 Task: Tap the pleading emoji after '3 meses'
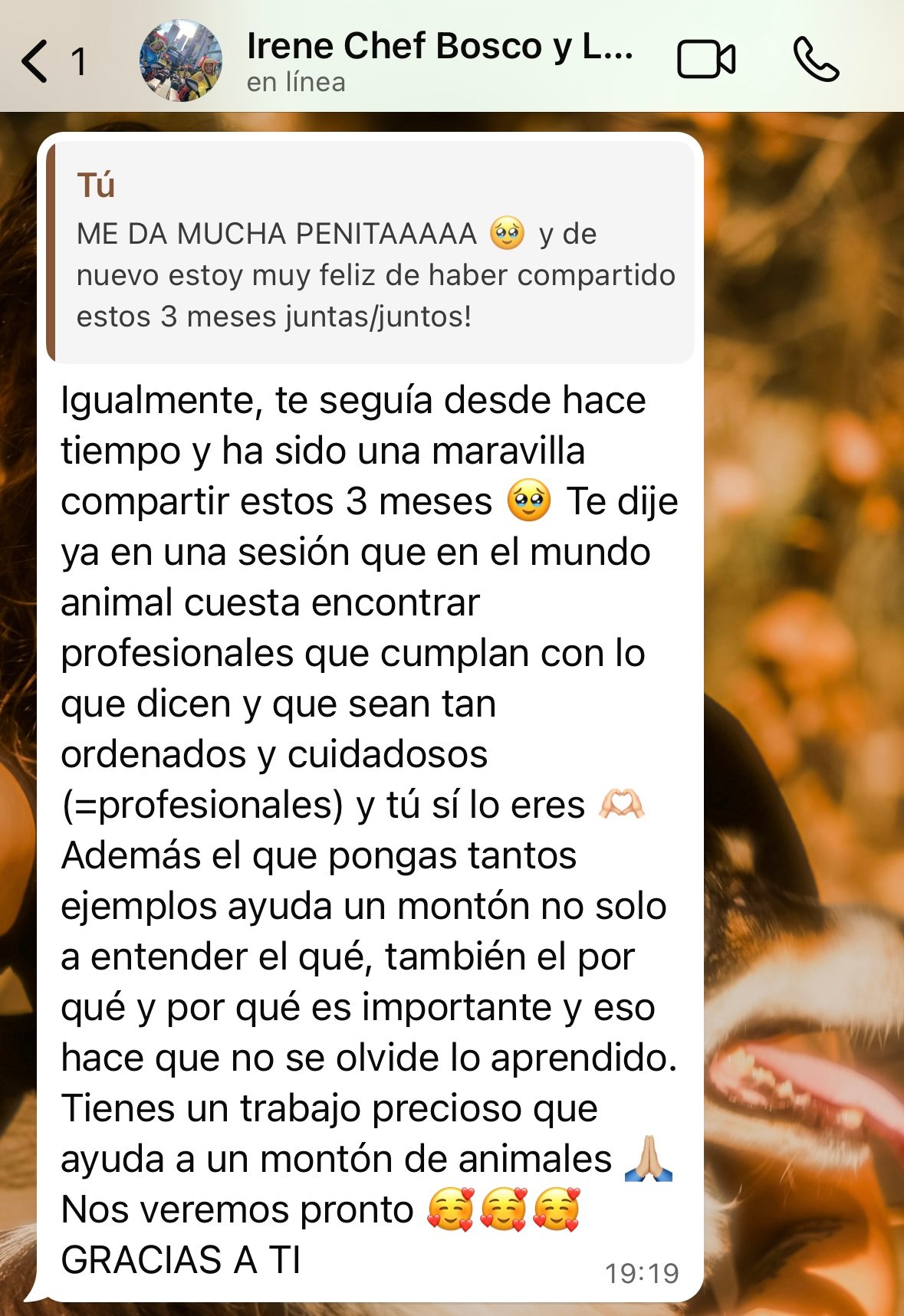click(529, 501)
